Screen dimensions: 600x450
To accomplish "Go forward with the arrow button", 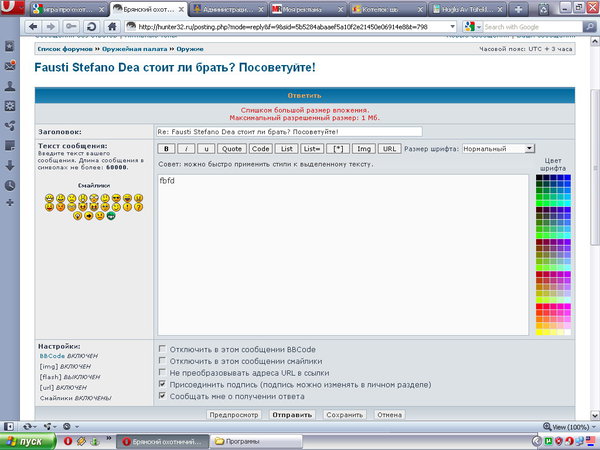I will (x=51, y=26).
